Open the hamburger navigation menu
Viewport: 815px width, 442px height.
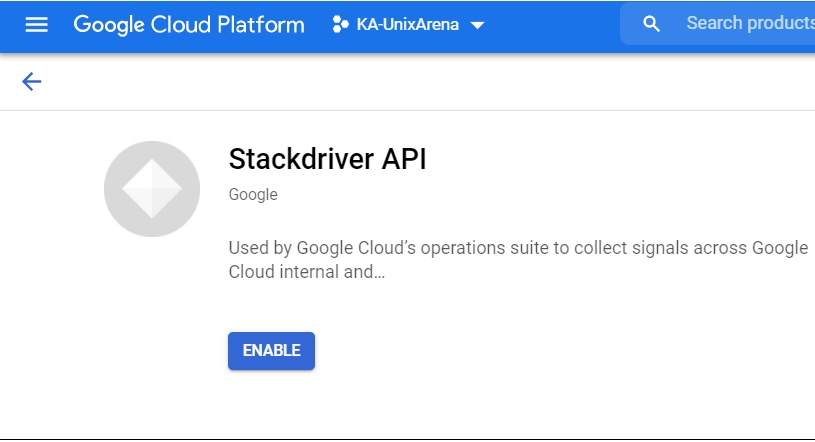[36, 24]
